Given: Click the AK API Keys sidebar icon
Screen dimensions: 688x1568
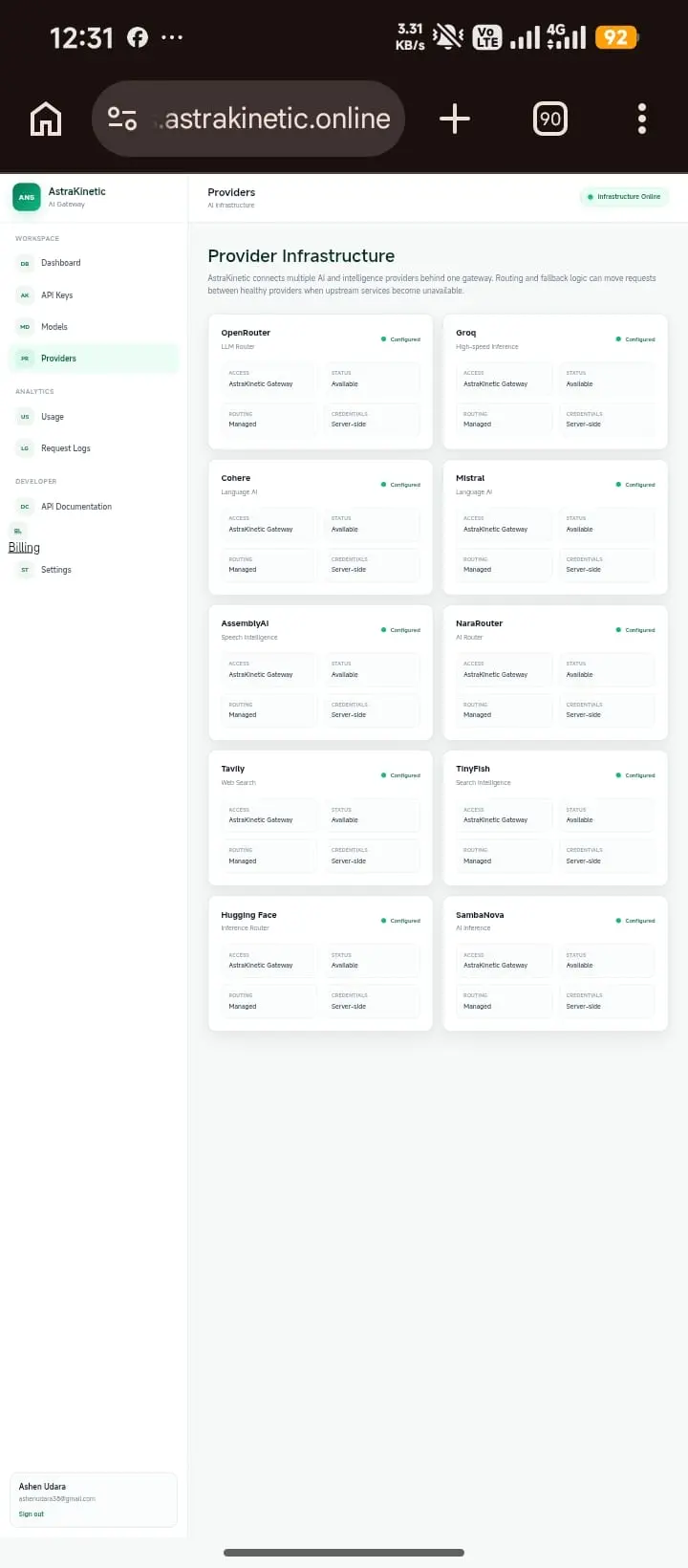Looking at the screenshot, I should (25, 295).
